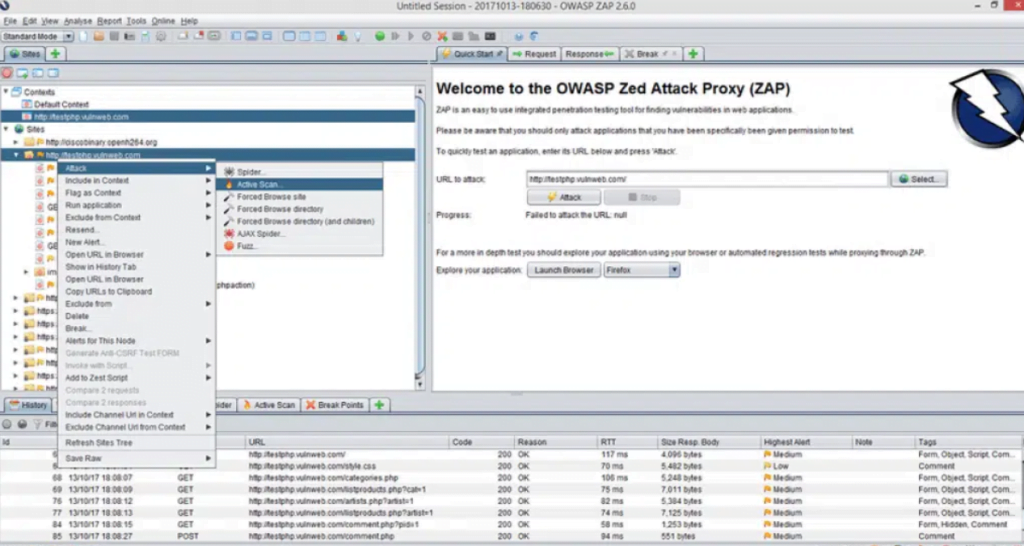Select AJAX Spider... from submenu
Image resolution: width=1024 pixels, height=546 pixels.
[300, 234]
